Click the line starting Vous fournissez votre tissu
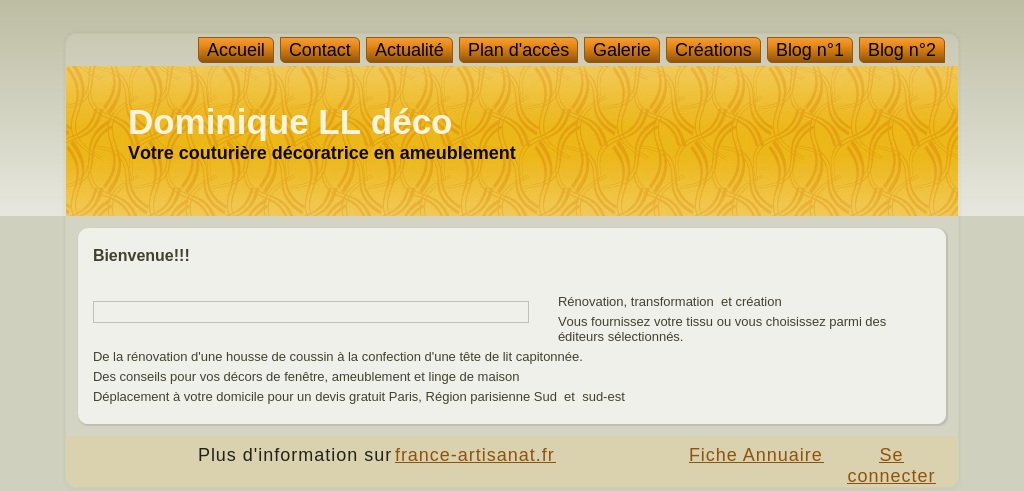 [722, 329]
